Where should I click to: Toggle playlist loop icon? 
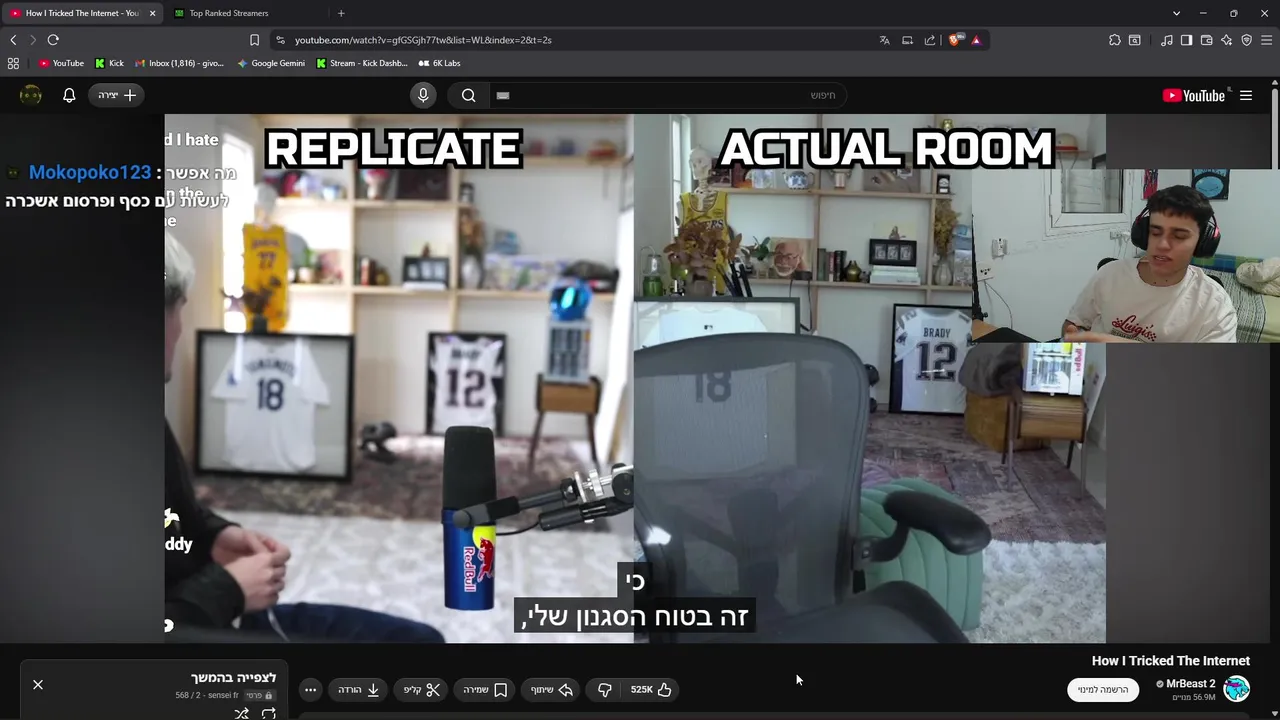[268, 714]
